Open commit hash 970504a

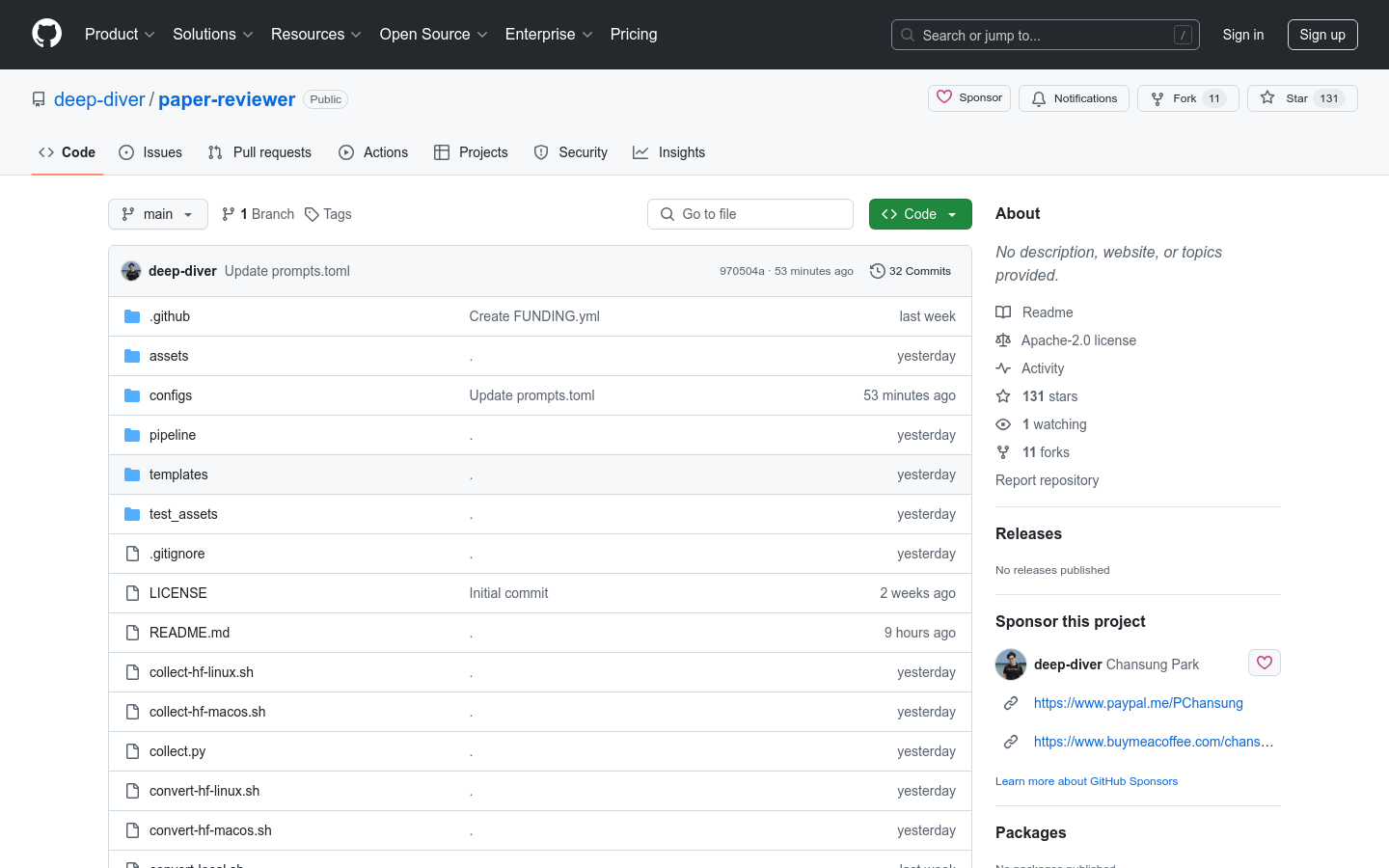(x=742, y=271)
